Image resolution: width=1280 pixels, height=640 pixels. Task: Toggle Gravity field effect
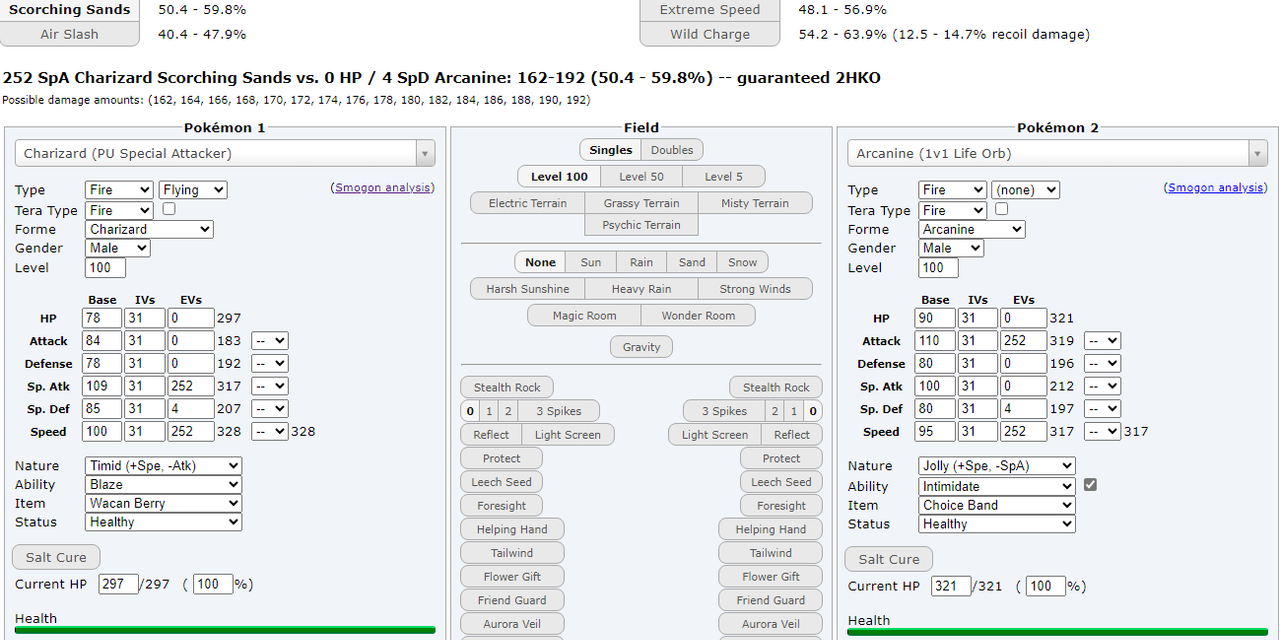coord(641,347)
